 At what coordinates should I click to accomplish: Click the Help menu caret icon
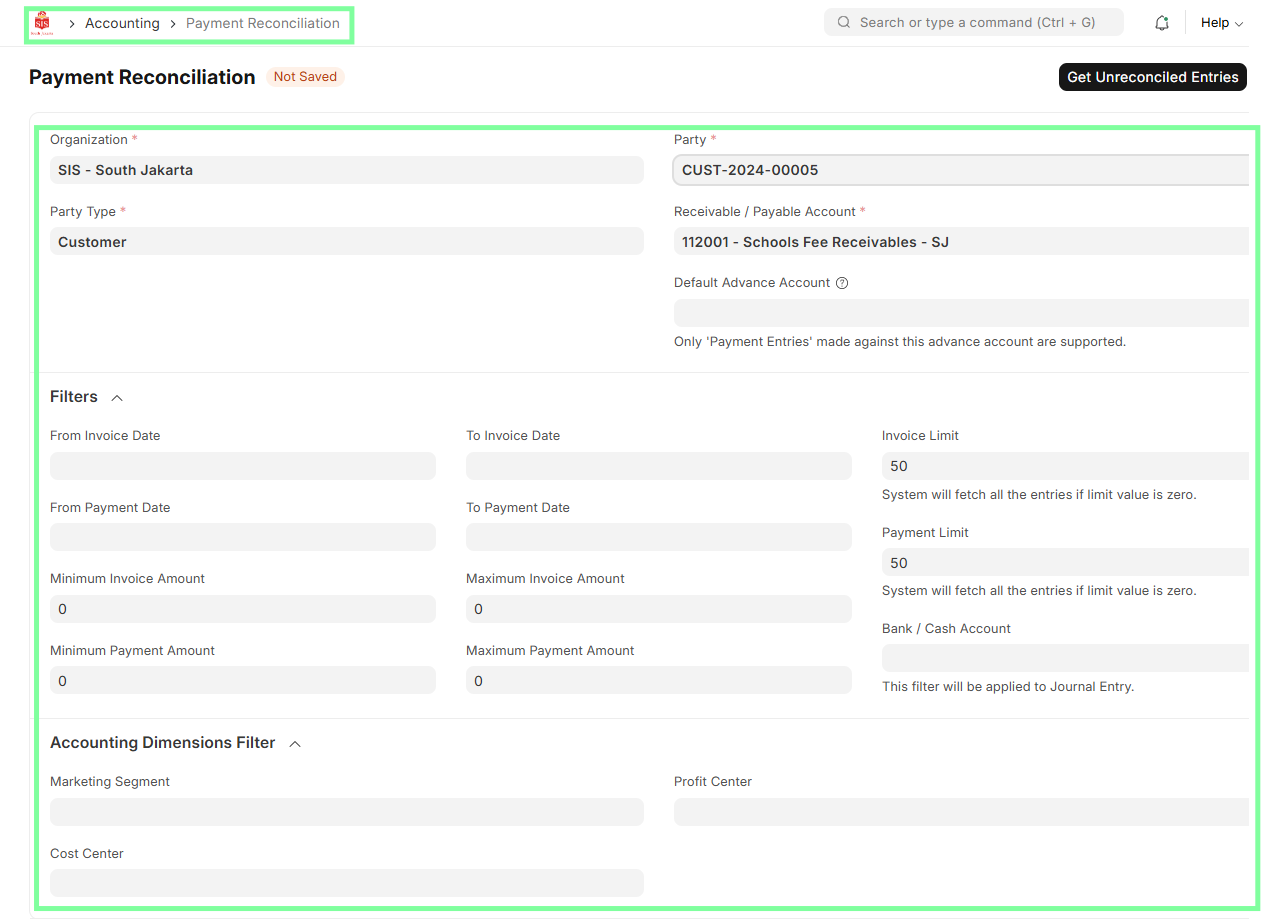(1242, 23)
